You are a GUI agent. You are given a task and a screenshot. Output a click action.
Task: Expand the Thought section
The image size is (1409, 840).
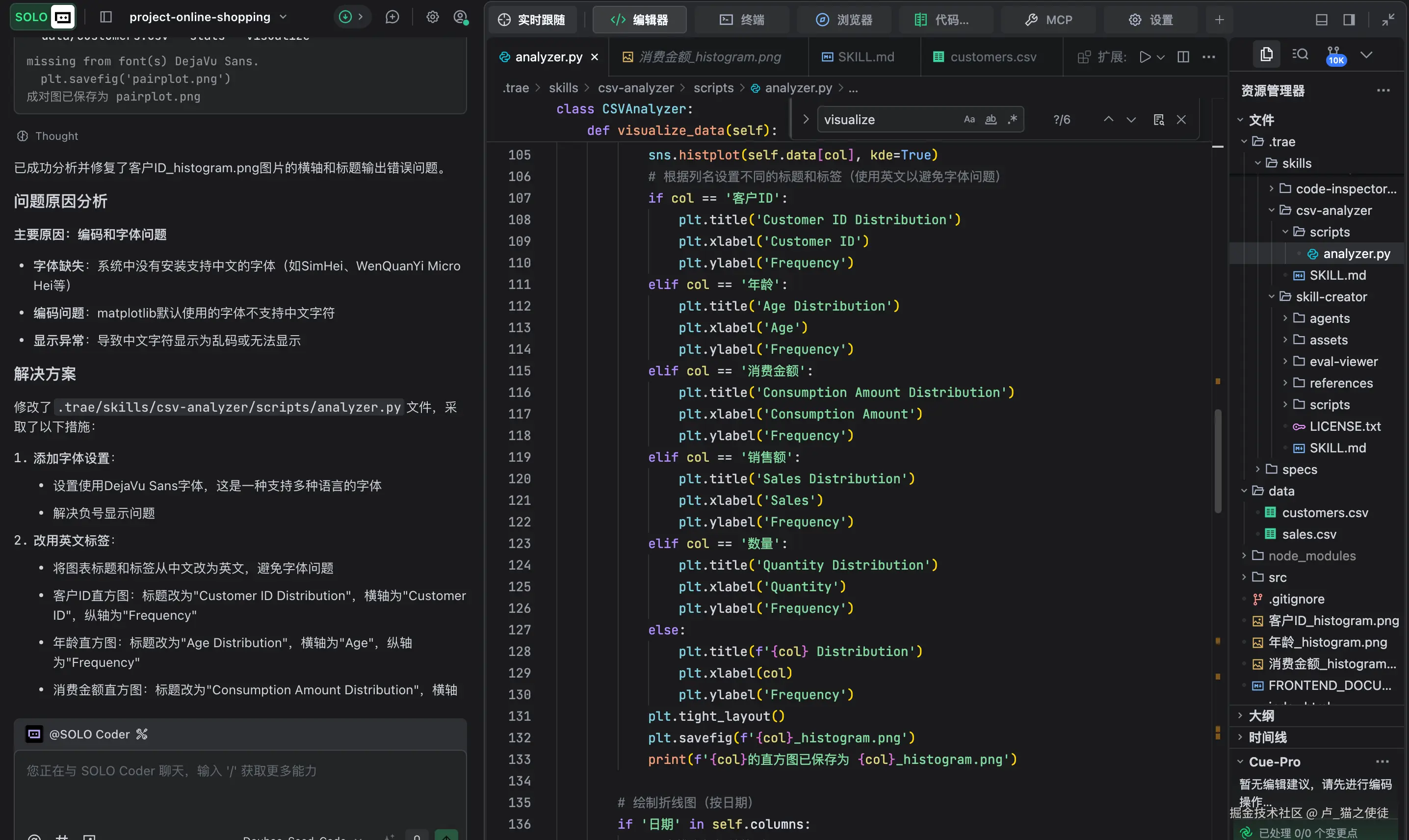click(x=56, y=136)
